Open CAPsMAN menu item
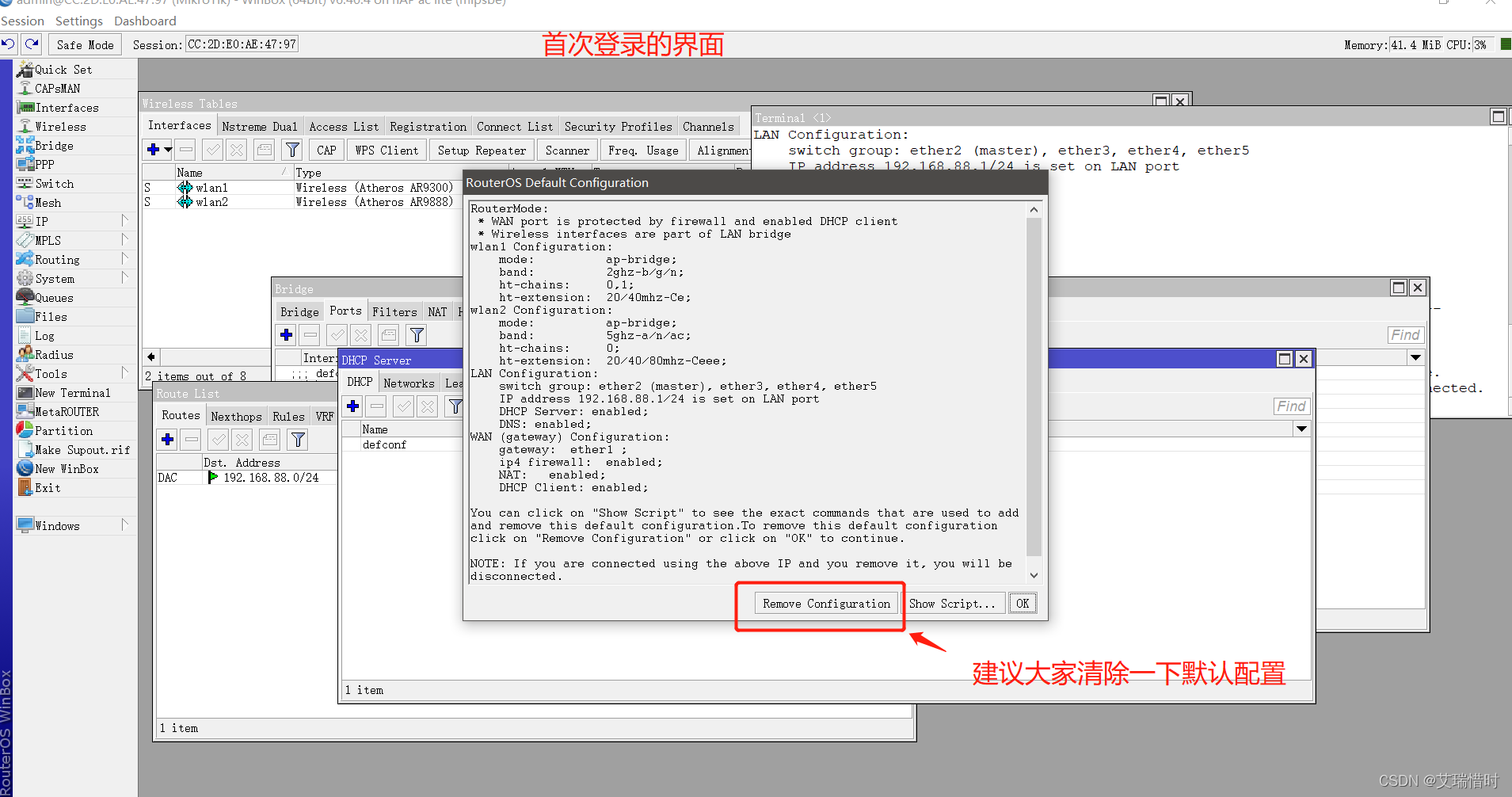This screenshot has height=797, width=1512. (57, 89)
